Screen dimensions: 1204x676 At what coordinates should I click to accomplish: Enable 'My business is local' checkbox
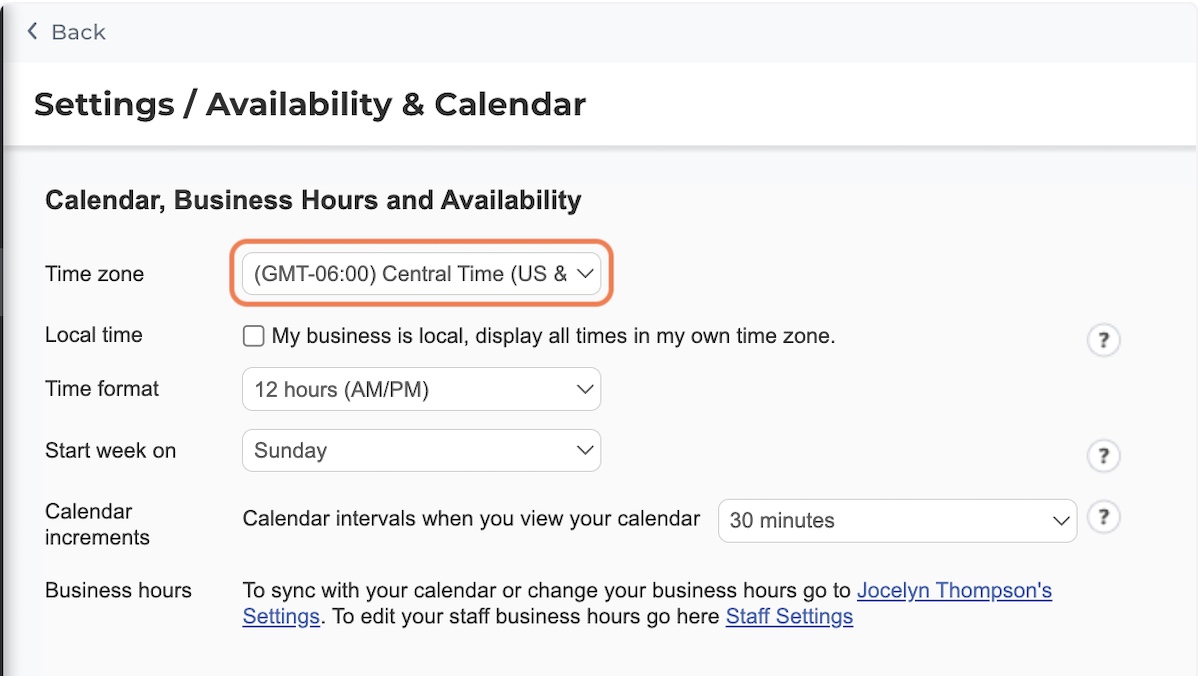[x=254, y=336]
